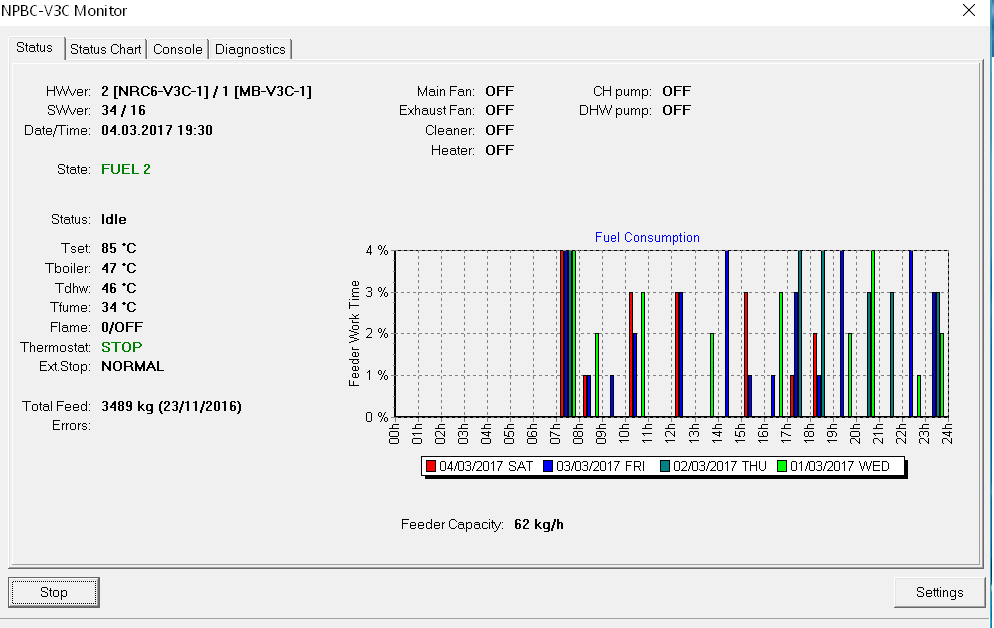This screenshot has width=994, height=628.
Task: Click the Fuel Consumption chart title
Action: [647, 237]
